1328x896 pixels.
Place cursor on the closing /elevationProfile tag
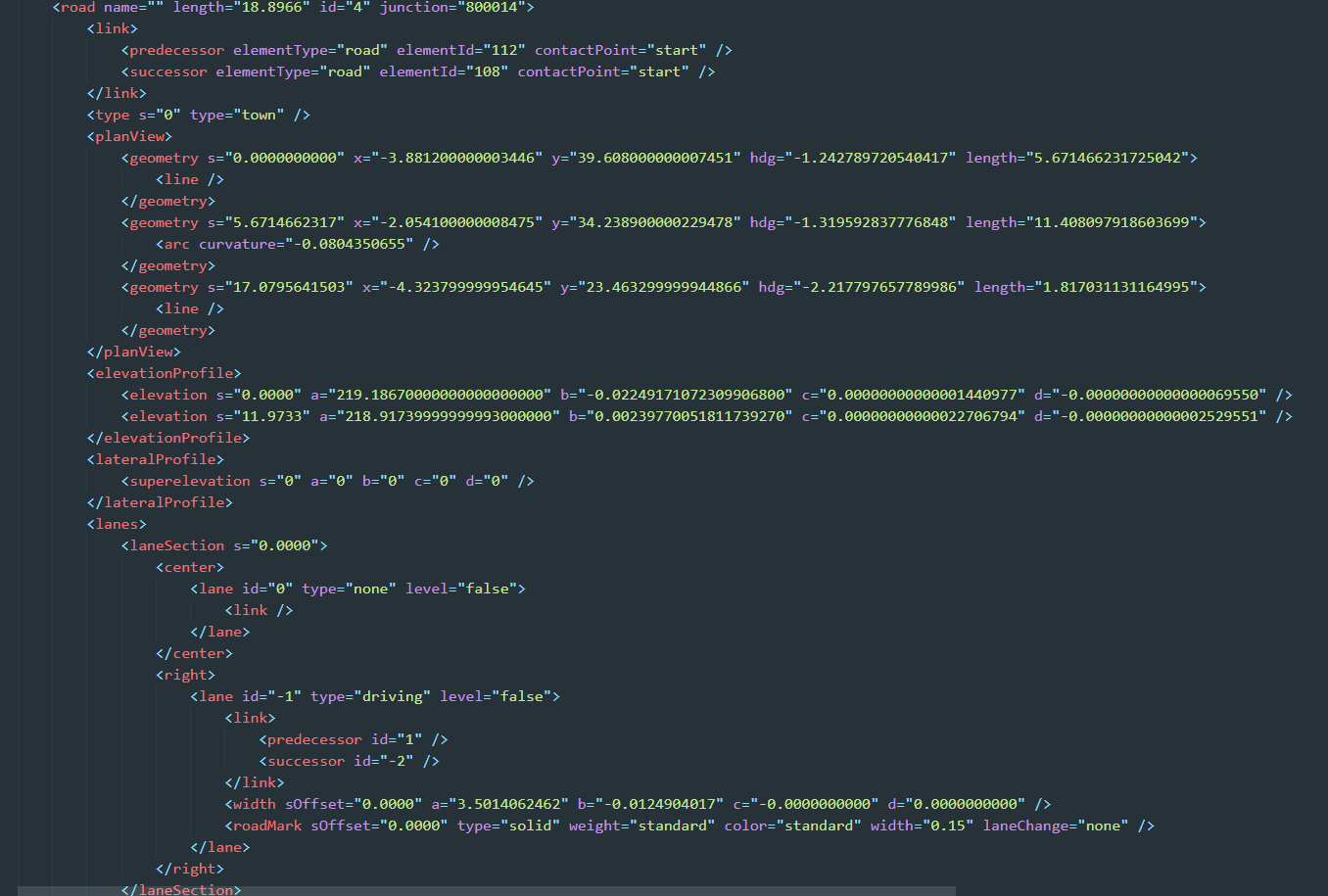(168, 438)
